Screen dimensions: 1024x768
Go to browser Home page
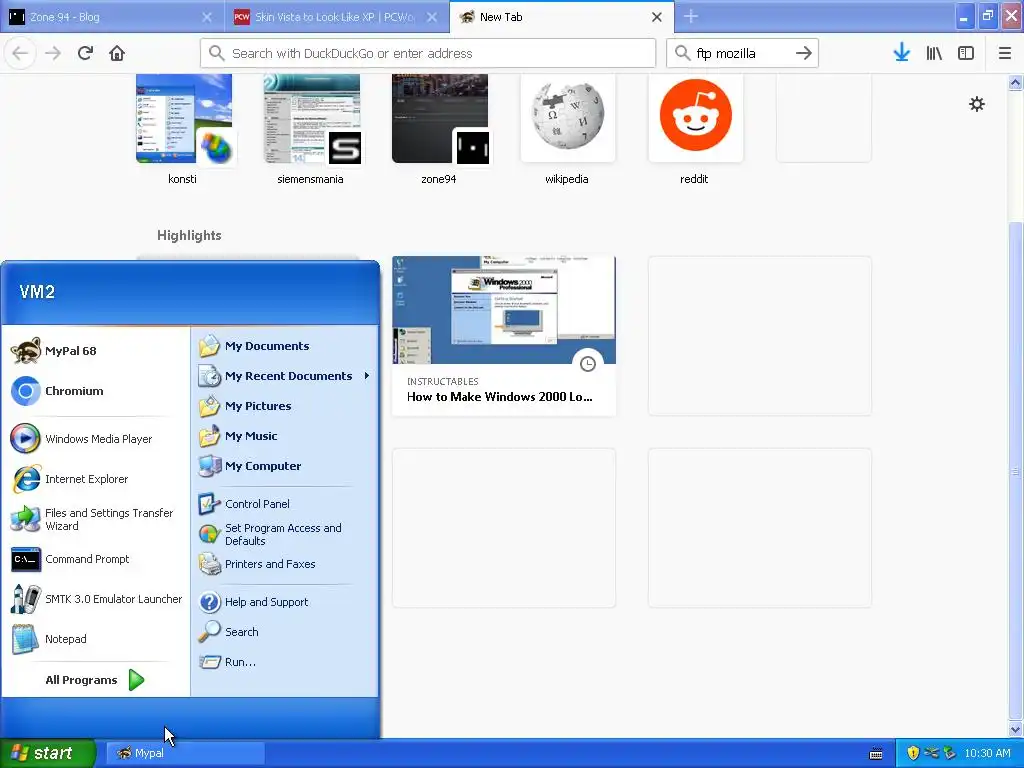(117, 53)
